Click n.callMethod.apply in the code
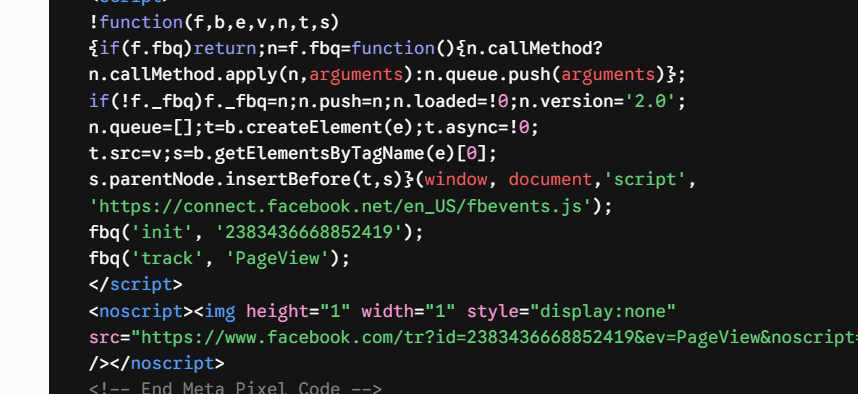Viewport: 858px width, 394px height. 183,75
